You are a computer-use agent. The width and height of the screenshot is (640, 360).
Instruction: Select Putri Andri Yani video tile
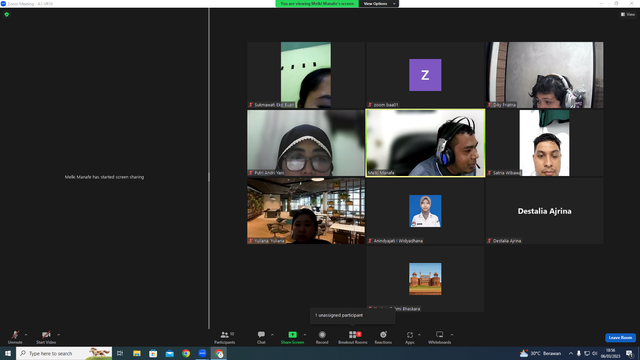pyautogui.click(x=306, y=143)
